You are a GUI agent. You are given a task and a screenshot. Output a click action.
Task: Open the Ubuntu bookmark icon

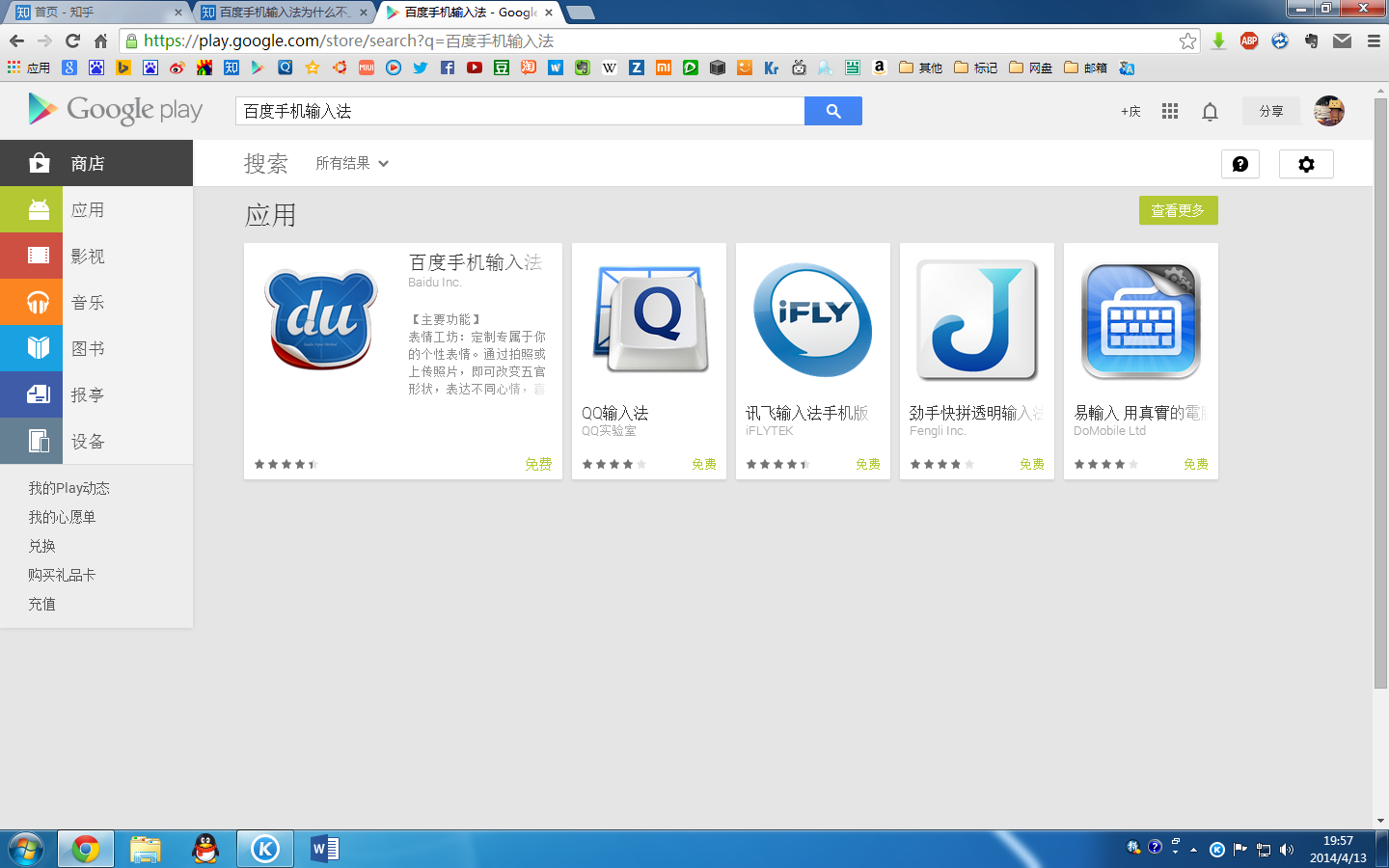pos(340,68)
